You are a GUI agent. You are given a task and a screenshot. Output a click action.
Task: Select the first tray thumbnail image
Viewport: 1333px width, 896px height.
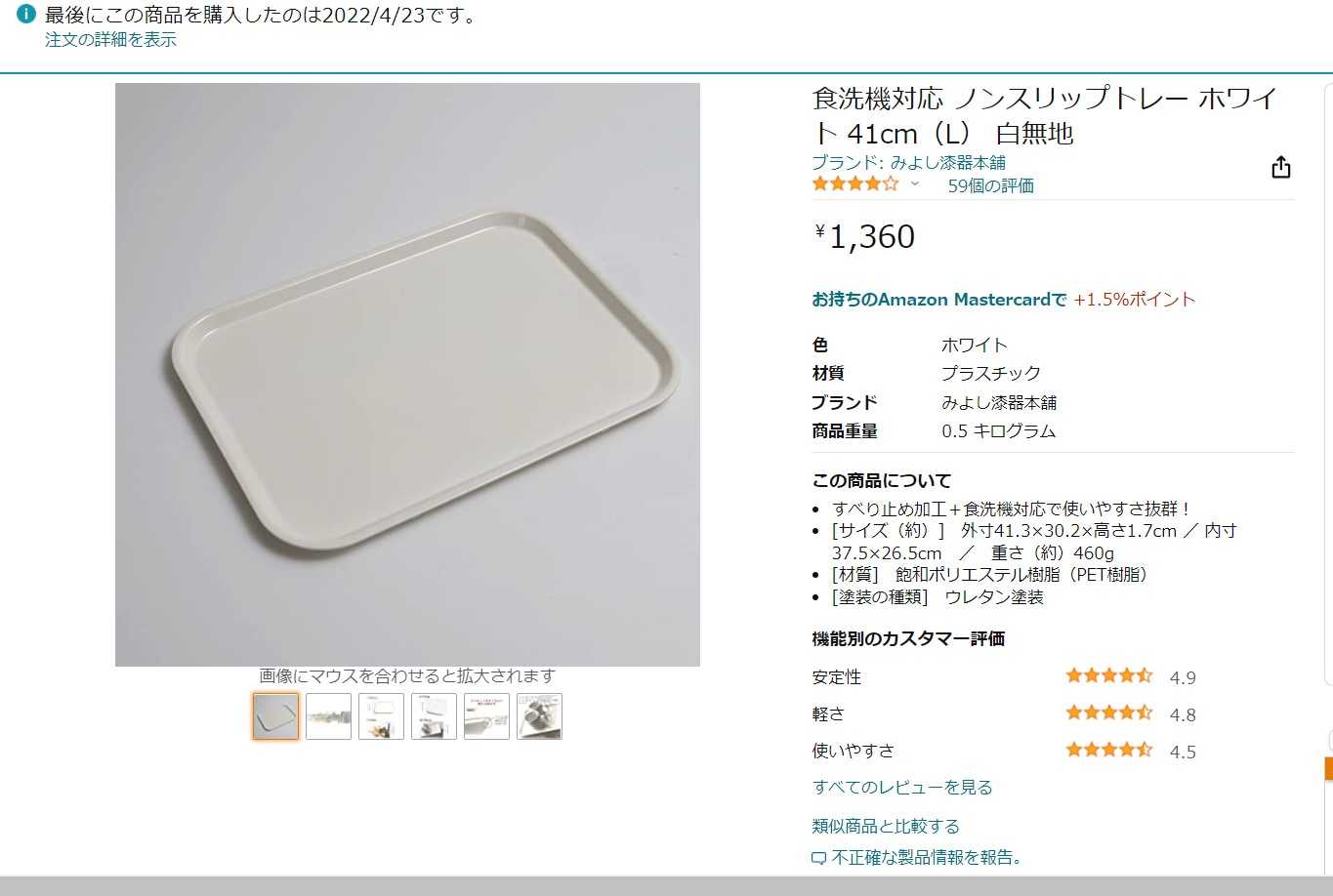coord(275,716)
